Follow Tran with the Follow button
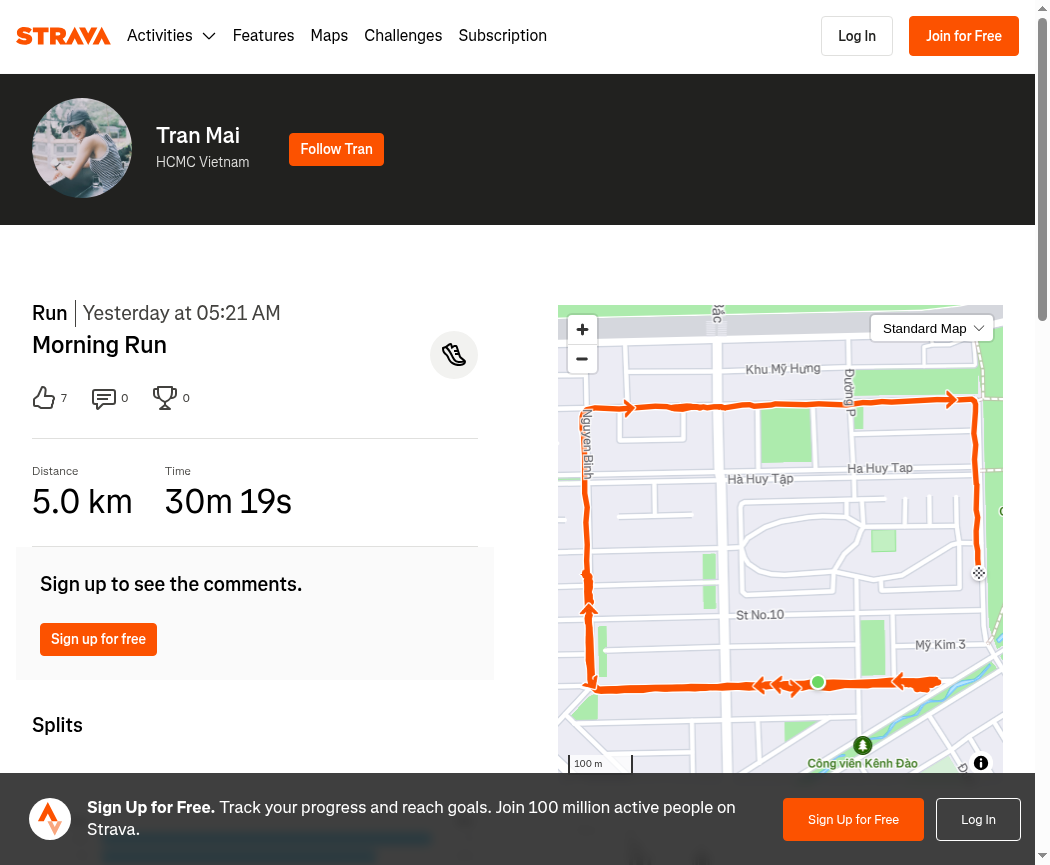Image resolution: width=1050 pixels, height=865 pixels. (x=336, y=149)
